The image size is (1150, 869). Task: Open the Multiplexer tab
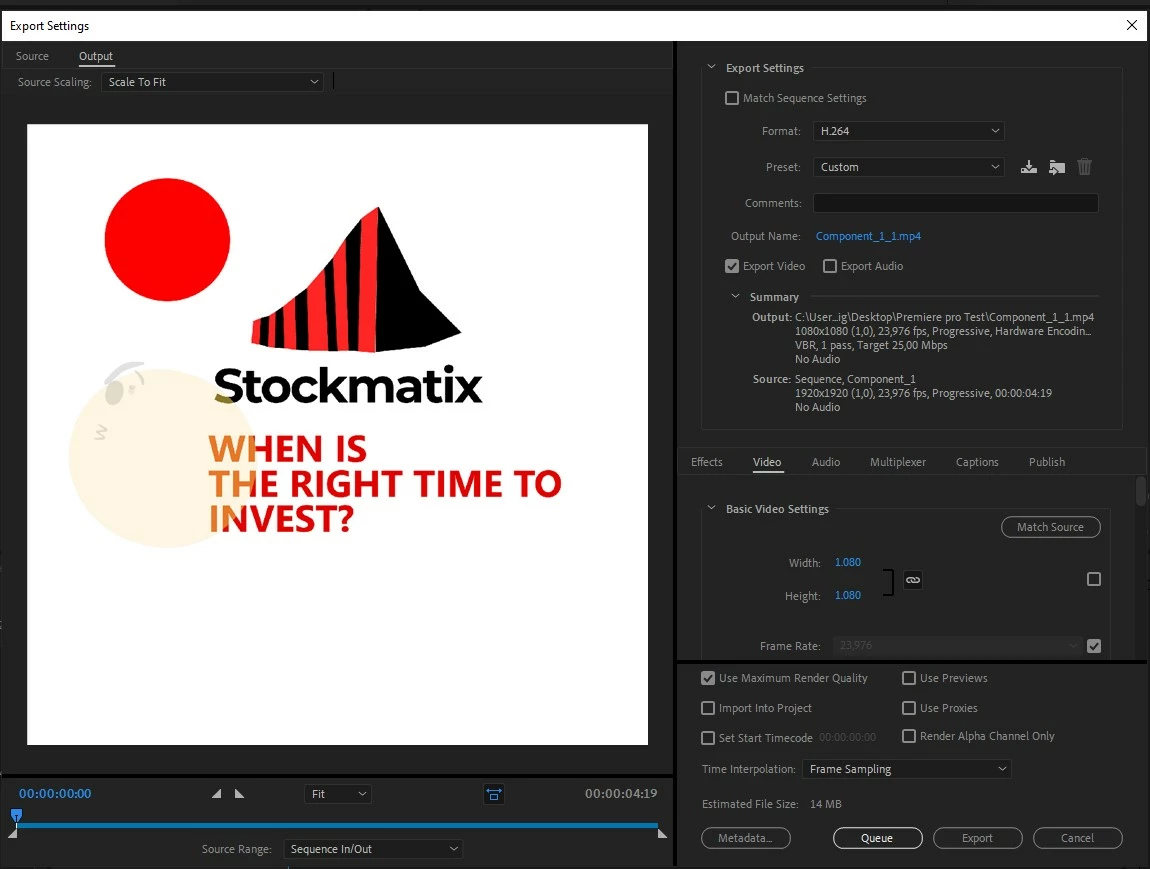point(898,462)
